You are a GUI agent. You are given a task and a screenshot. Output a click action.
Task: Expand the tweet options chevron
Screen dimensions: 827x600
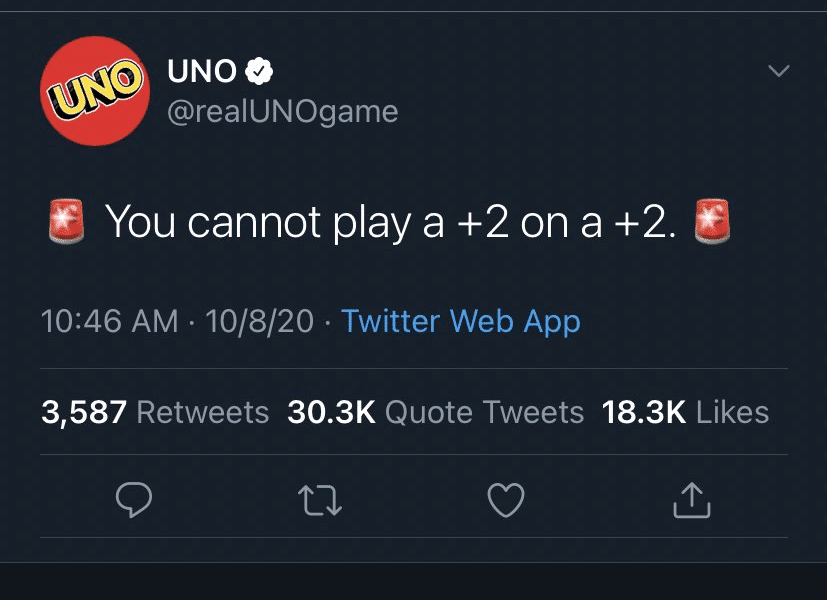[x=777, y=72]
